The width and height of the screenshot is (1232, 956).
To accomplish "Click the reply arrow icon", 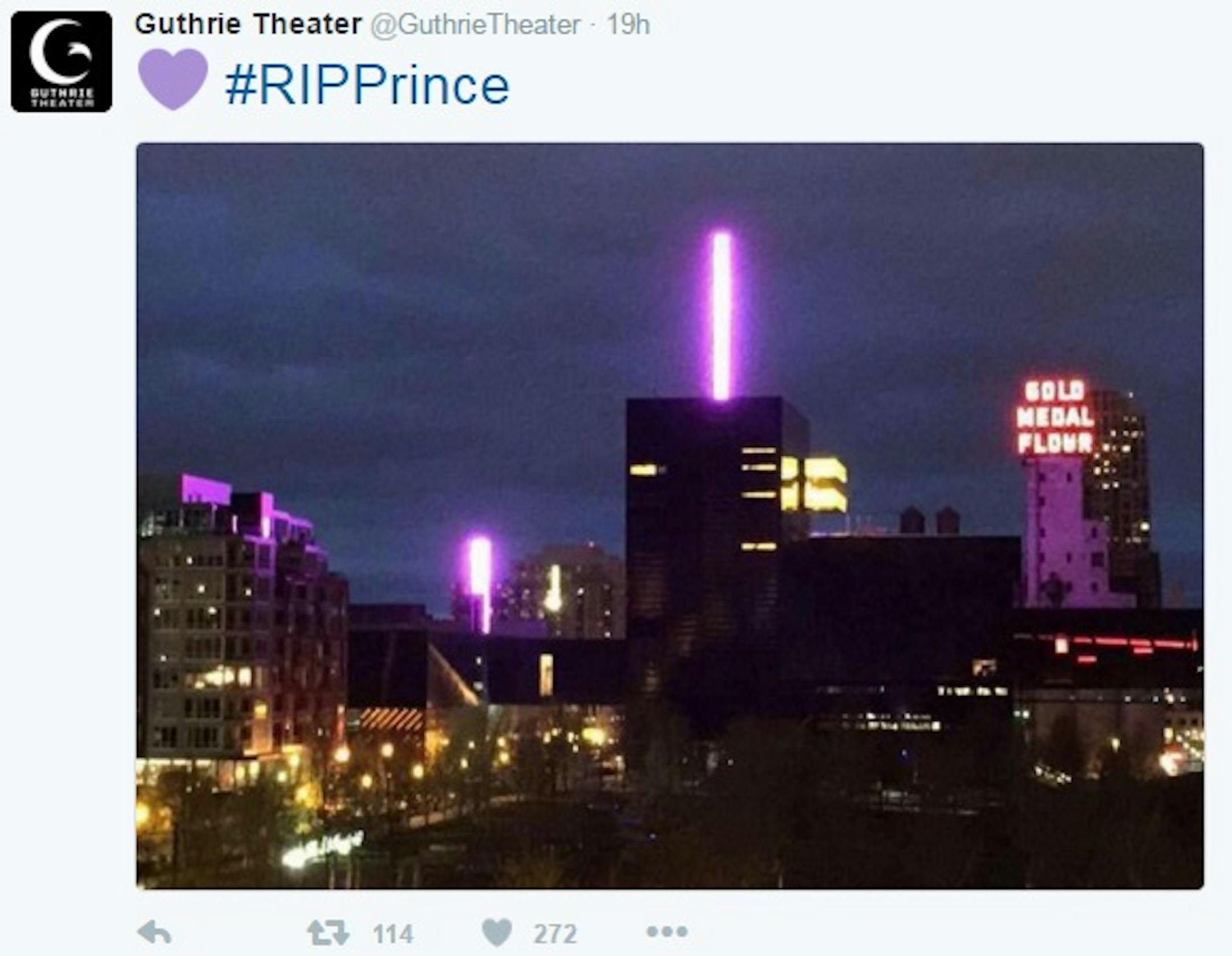I will point(155,933).
